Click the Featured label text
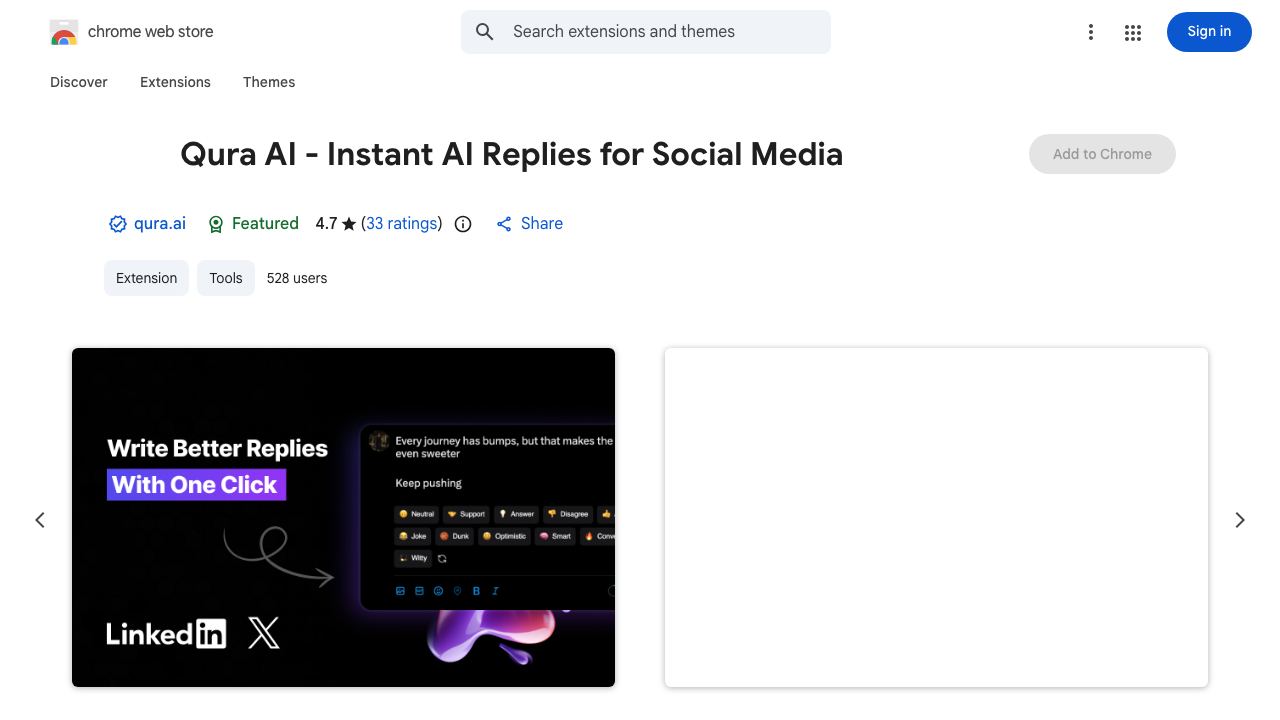This screenshot has height=720, width=1280. (265, 224)
